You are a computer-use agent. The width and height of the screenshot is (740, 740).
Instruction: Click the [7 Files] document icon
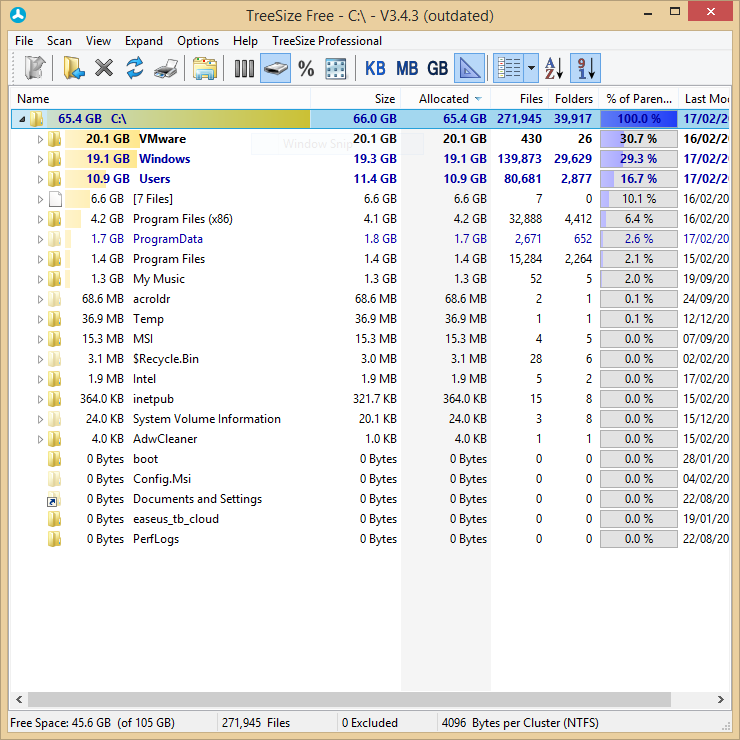pyautogui.click(x=55, y=199)
